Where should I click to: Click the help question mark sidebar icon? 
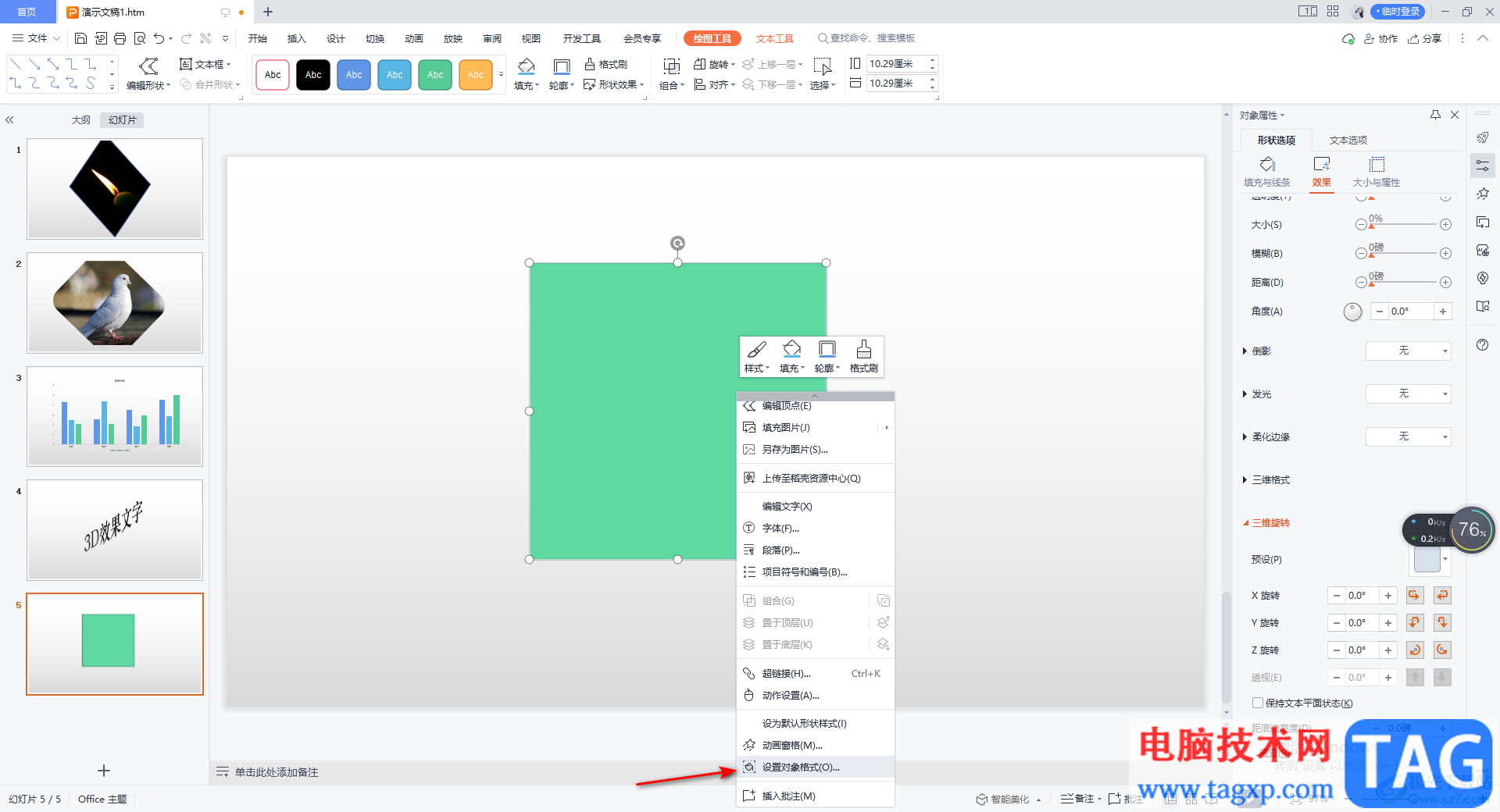click(x=1482, y=345)
